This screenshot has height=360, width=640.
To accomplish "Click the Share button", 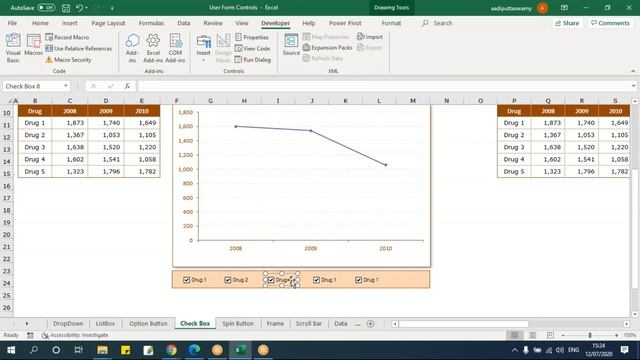I will point(567,23).
